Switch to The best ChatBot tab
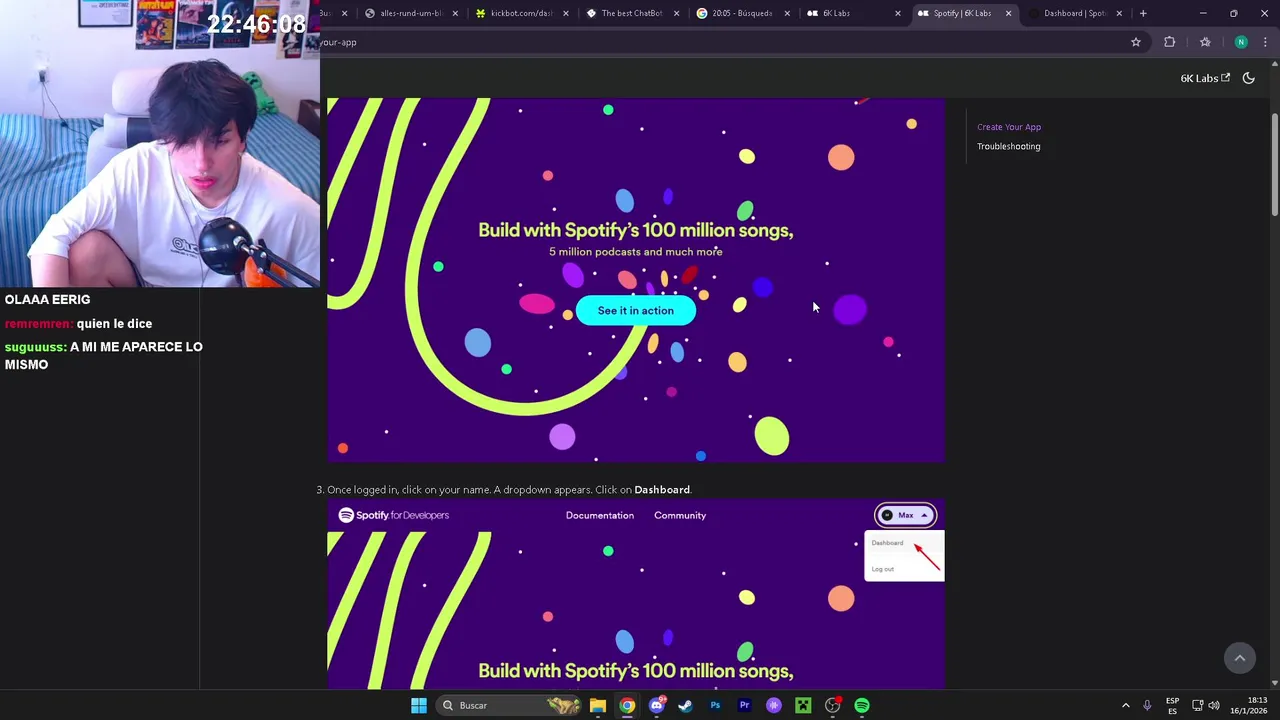This screenshot has width=1280, height=720. (x=631, y=13)
